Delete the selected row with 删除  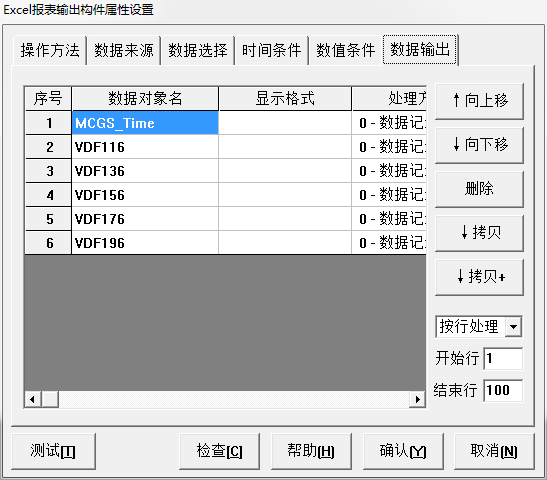(x=479, y=189)
